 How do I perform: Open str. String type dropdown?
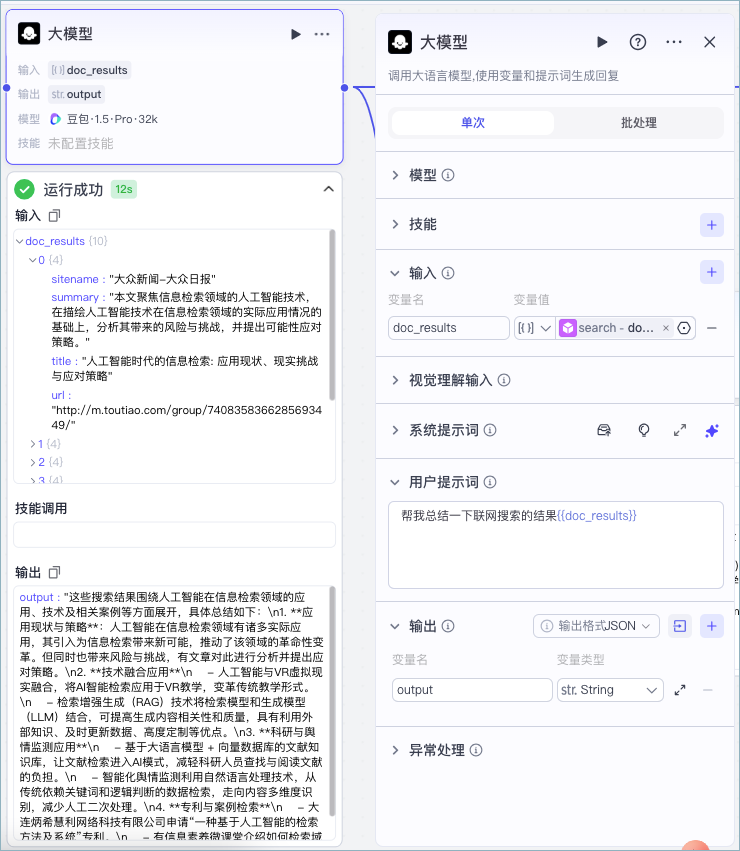[x=610, y=690]
